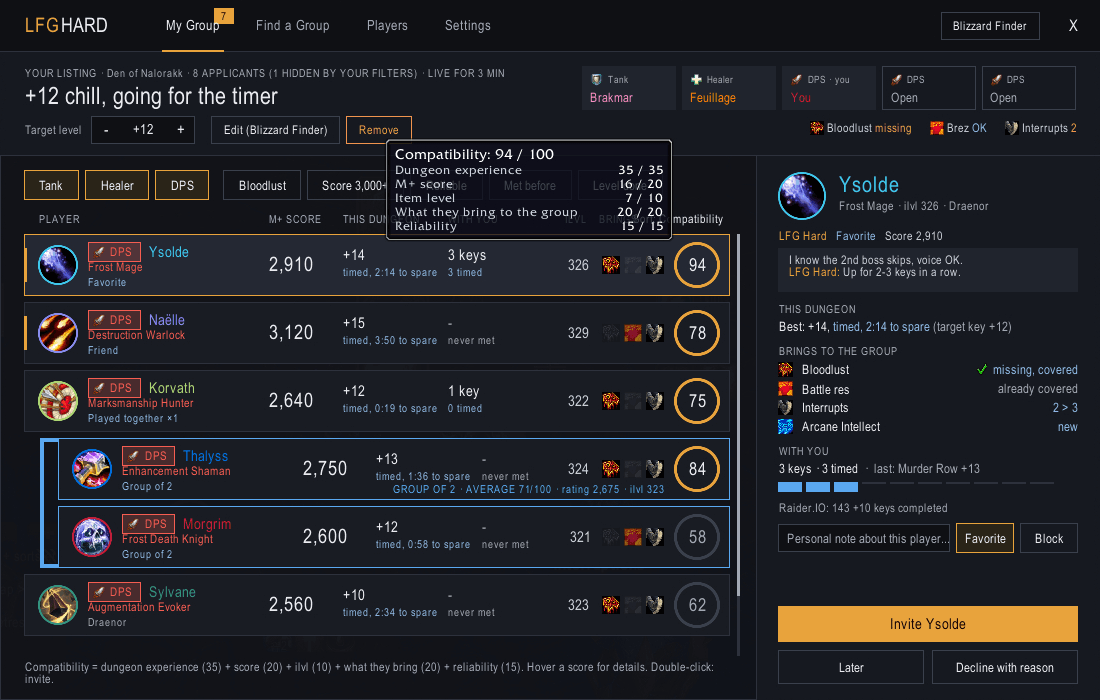This screenshot has width=1100, height=700.
Task: Click Morgrim's Frost Death Knight avatar
Action: 92,537
